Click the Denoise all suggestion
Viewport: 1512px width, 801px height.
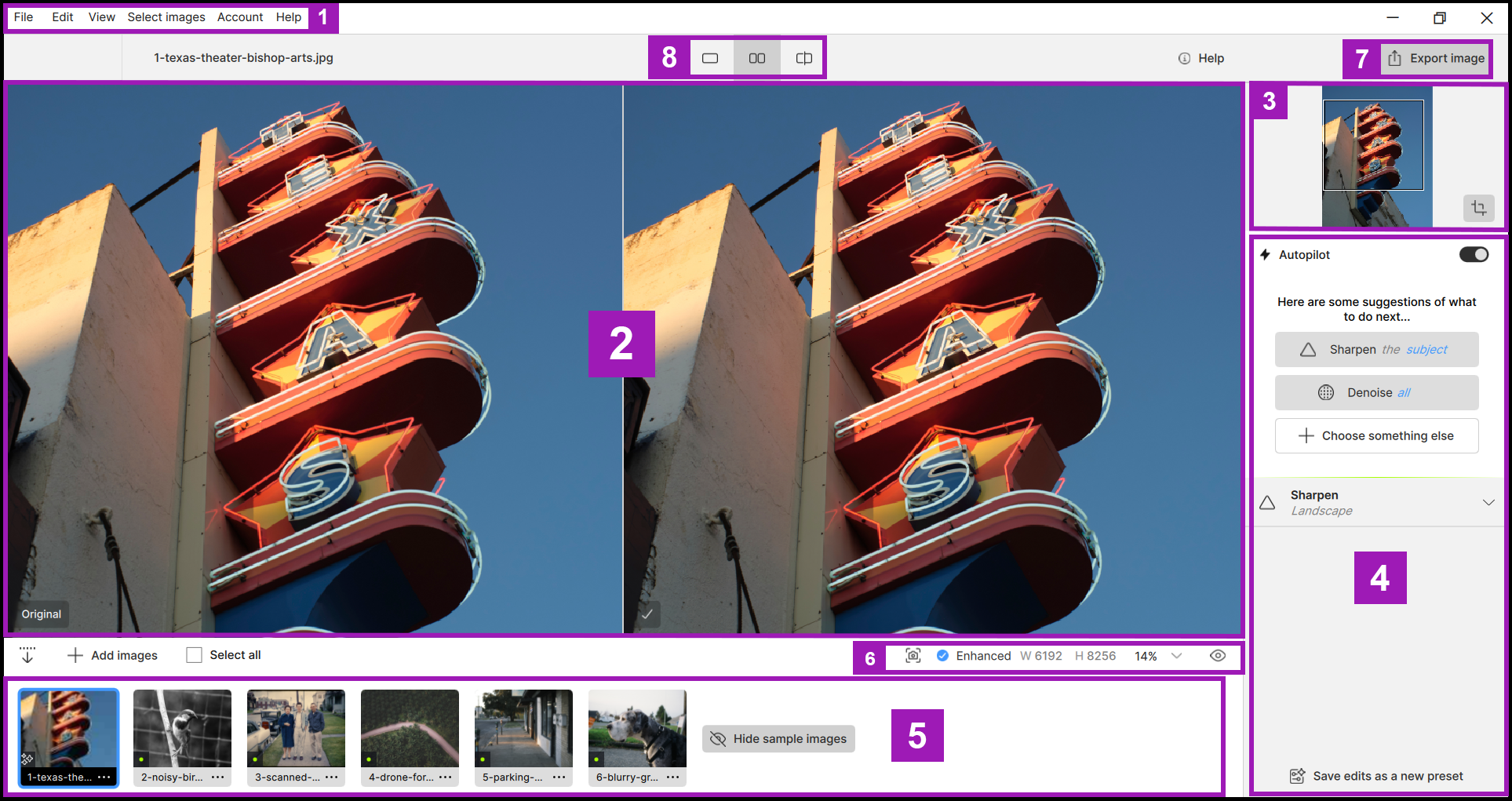(1377, 392)
